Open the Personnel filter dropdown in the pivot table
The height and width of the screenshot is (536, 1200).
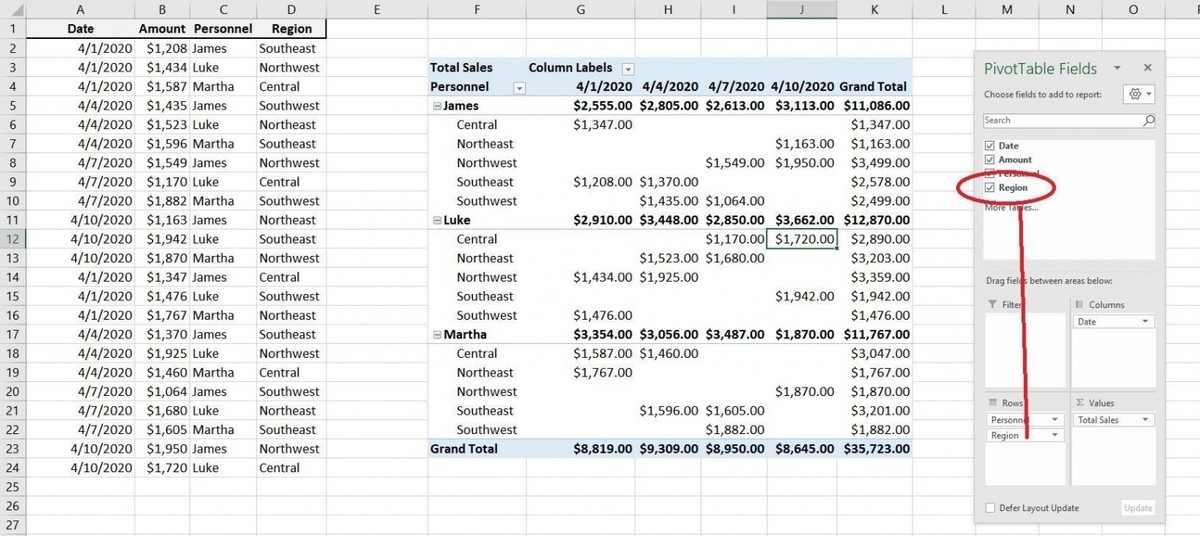[x=519, y=88]
